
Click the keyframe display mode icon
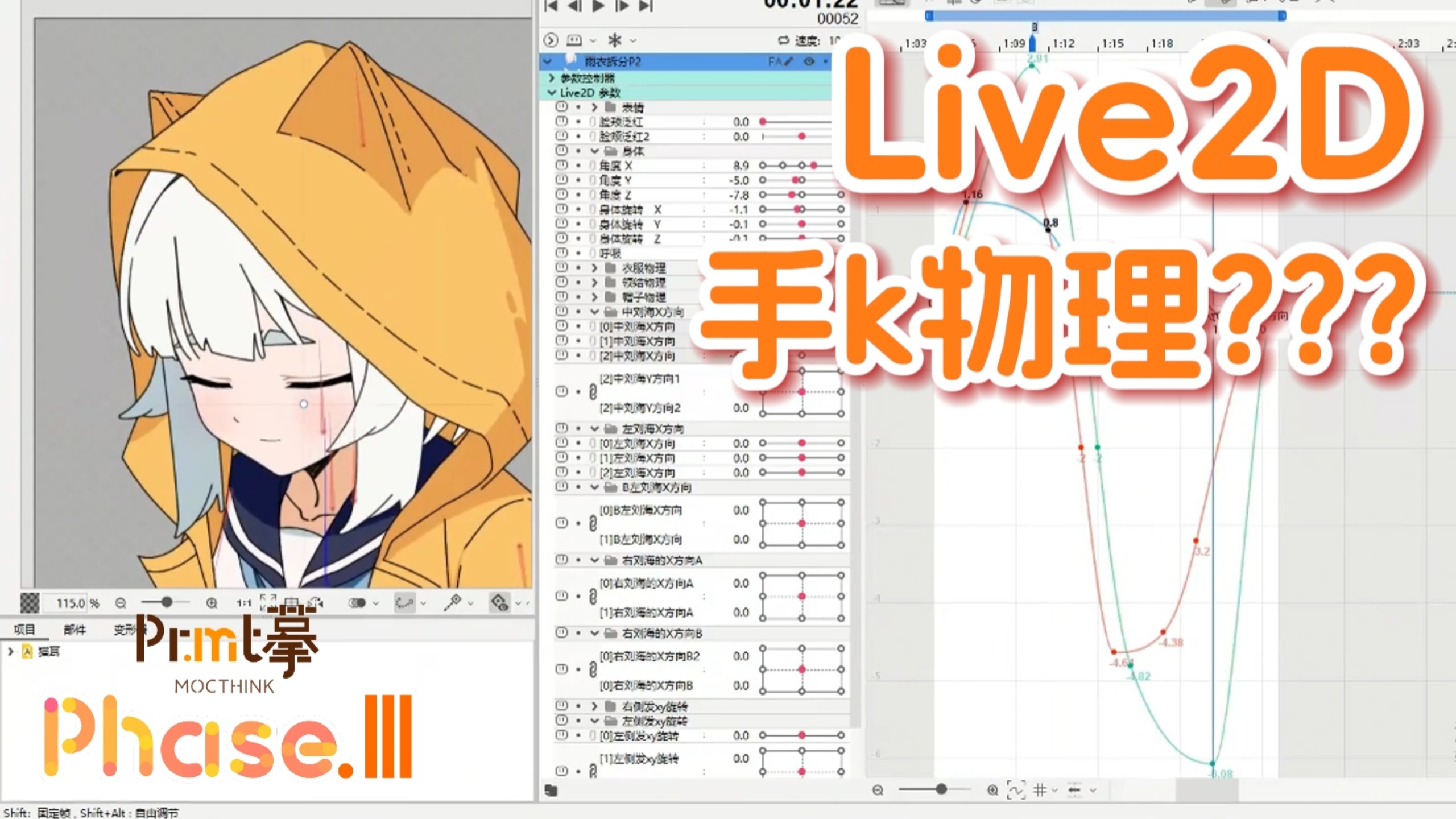coord(574,40)
